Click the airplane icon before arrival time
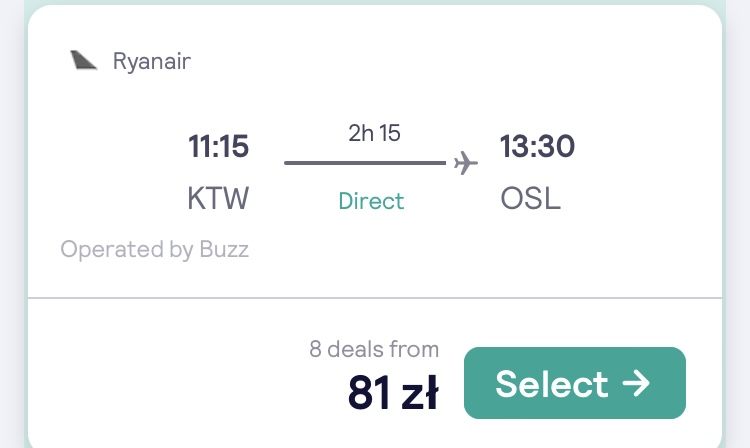The width and height of the screenshot is (750, 448). click(465, 163)
